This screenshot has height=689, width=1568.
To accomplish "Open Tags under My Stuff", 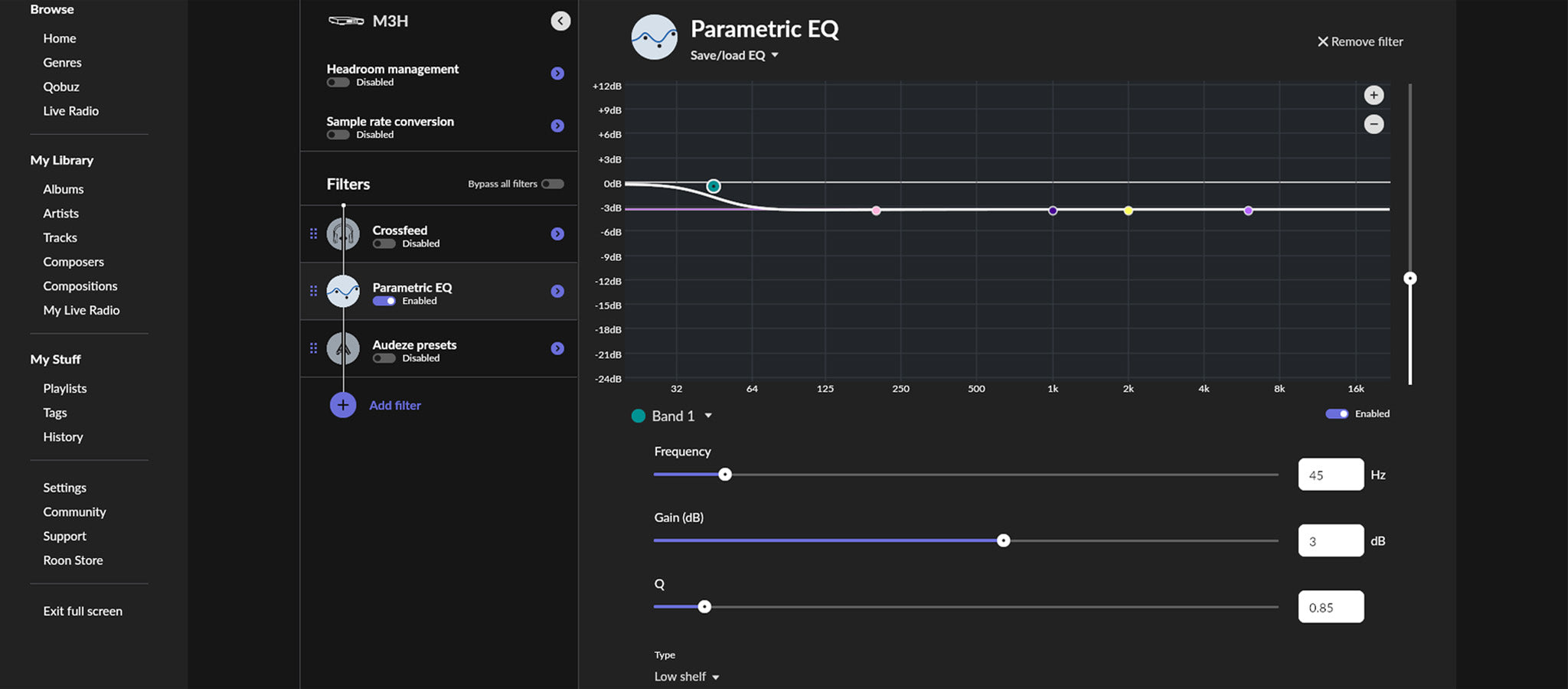I will (55, 413).
